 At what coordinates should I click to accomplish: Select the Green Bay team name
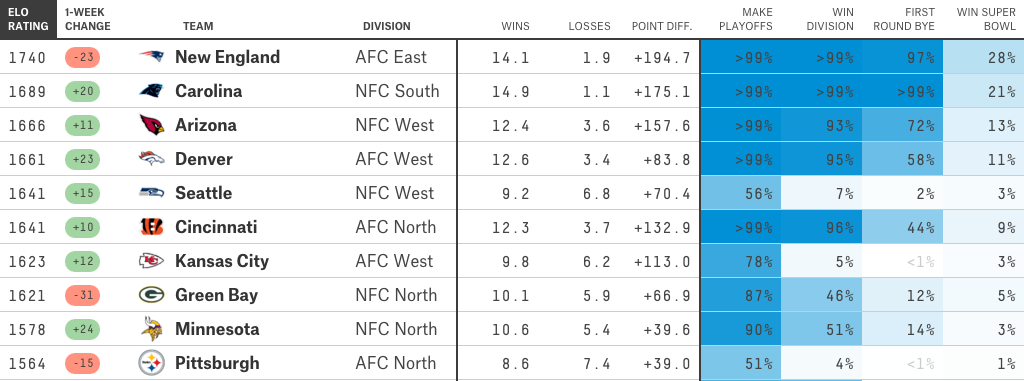[216, 295]
